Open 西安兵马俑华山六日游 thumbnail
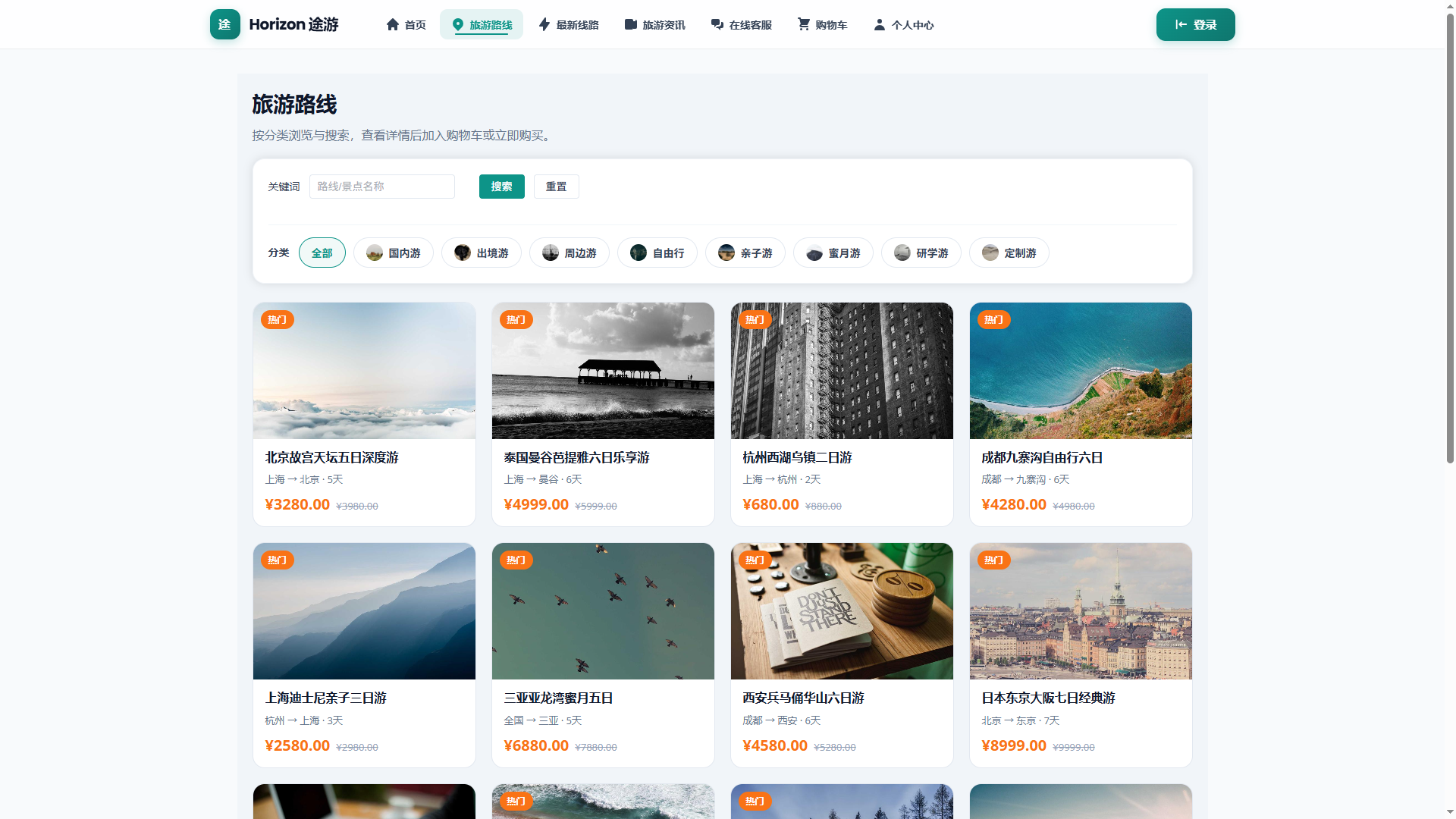This screenshot has height=819, width=1456. [x=842, y=611]
